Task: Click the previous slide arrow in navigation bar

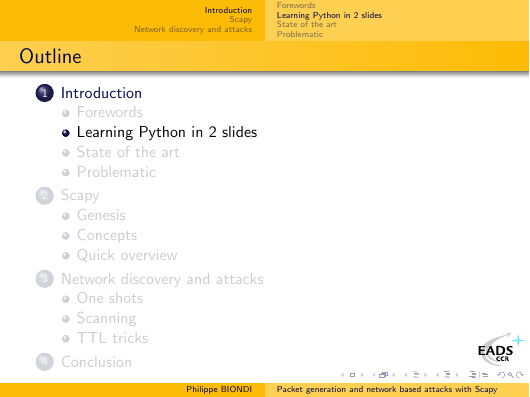Action: click(x=342, y=375)
